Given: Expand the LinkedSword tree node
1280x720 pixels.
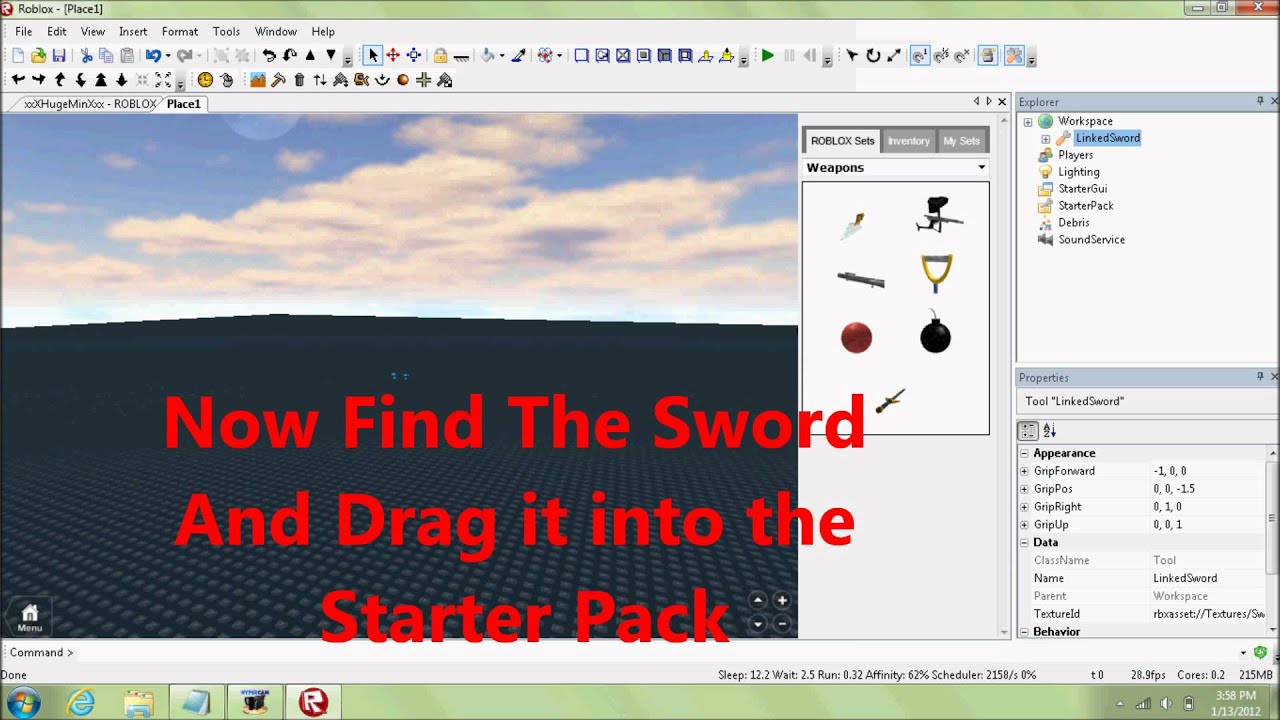Looking at the screenshot, I should point(1046,139).
